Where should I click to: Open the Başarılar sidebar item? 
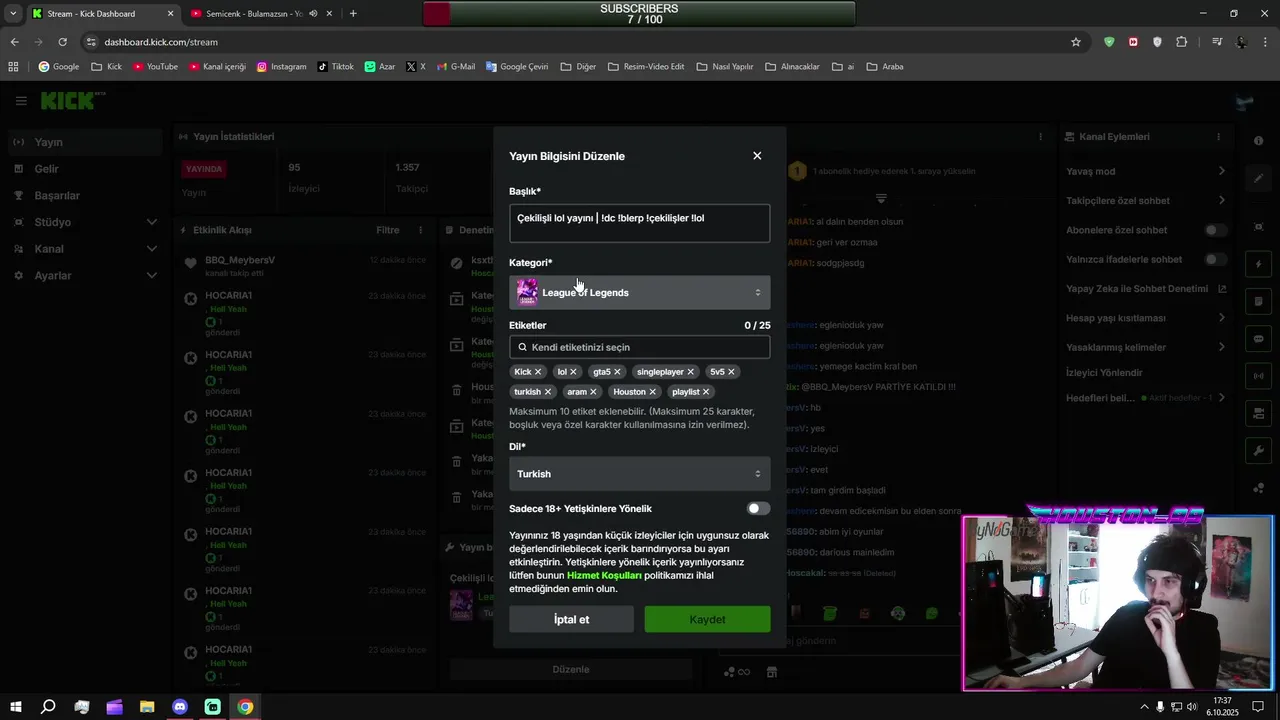click(x=84, y=196)
